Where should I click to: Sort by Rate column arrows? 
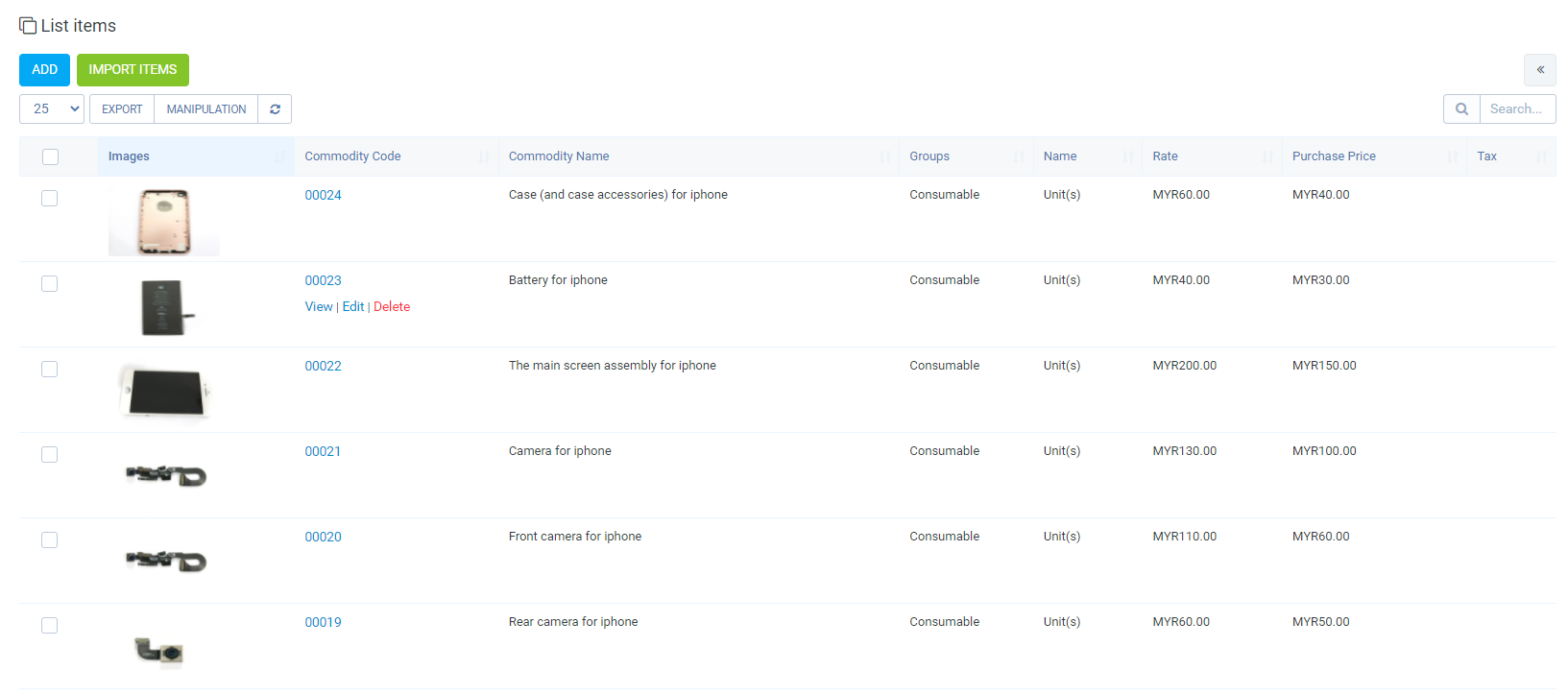click(x=1267, y=156)
